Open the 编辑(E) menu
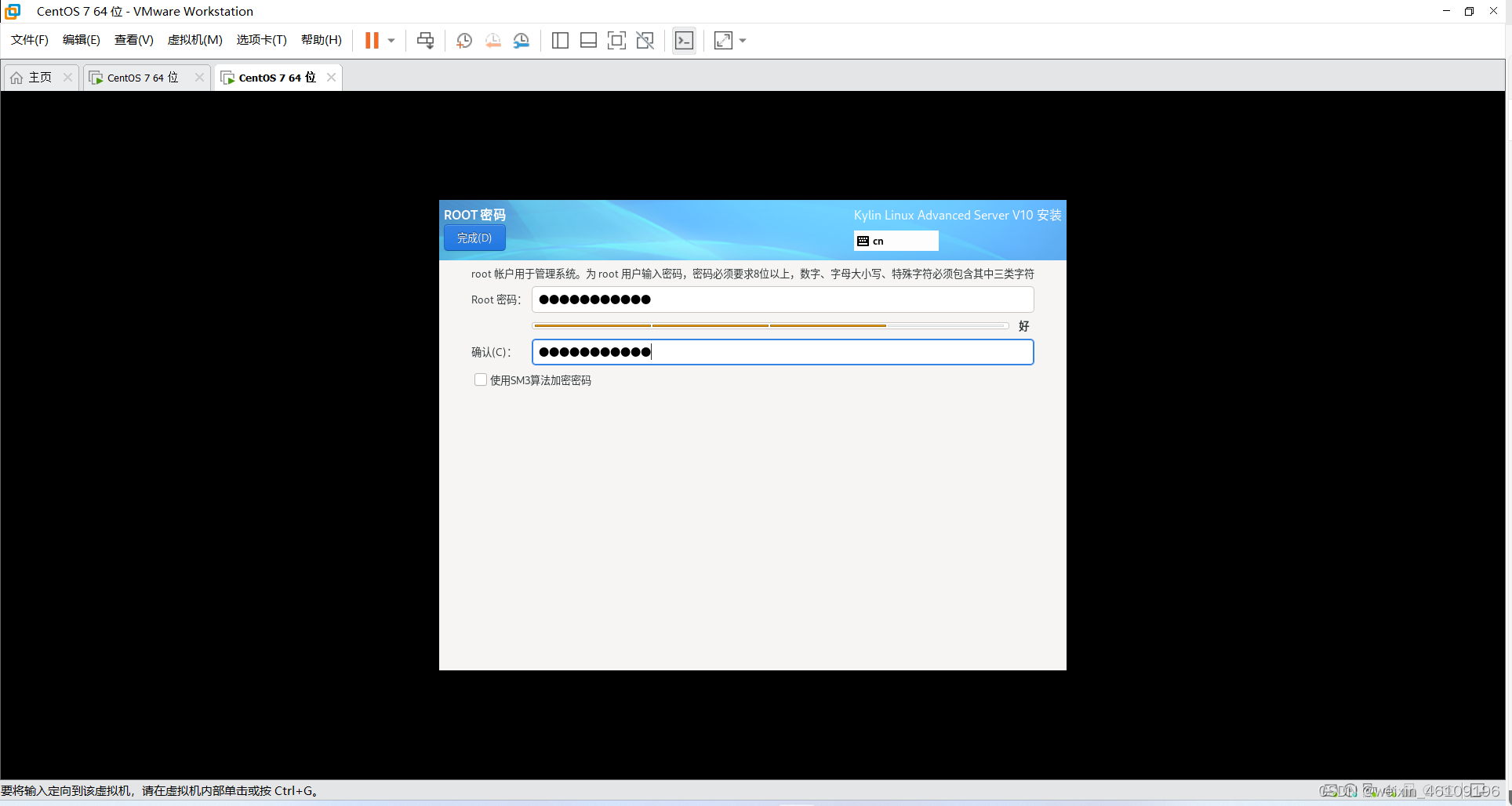The image size is (1512, 806). tap(82, 40)
